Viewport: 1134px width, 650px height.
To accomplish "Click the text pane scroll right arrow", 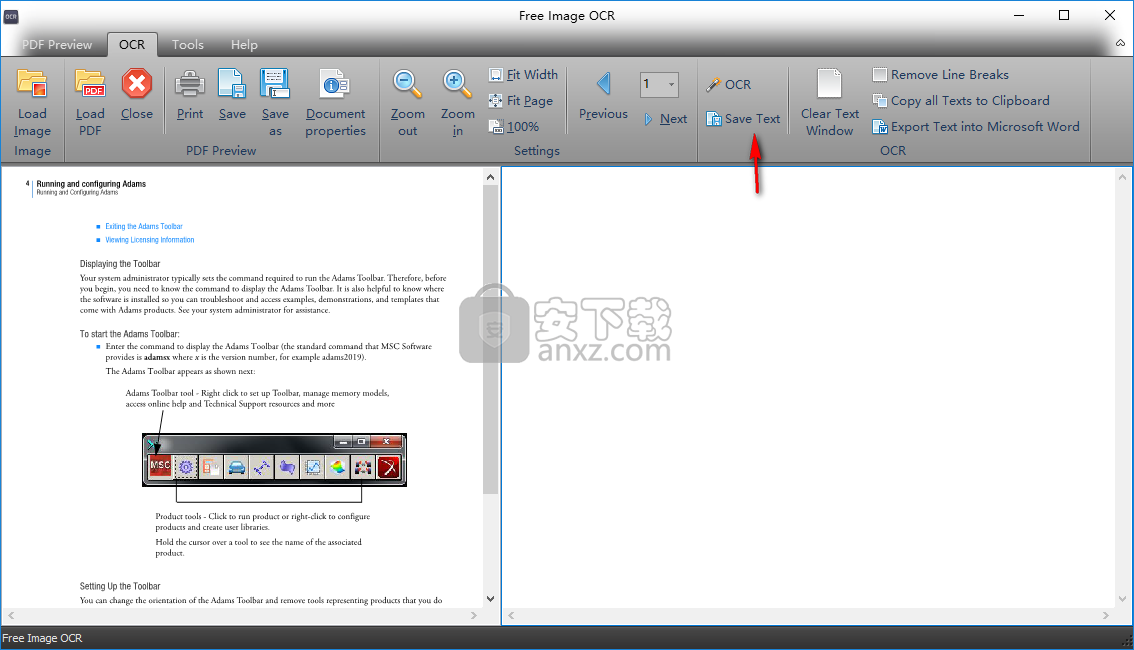I will tap(1106, 615).
